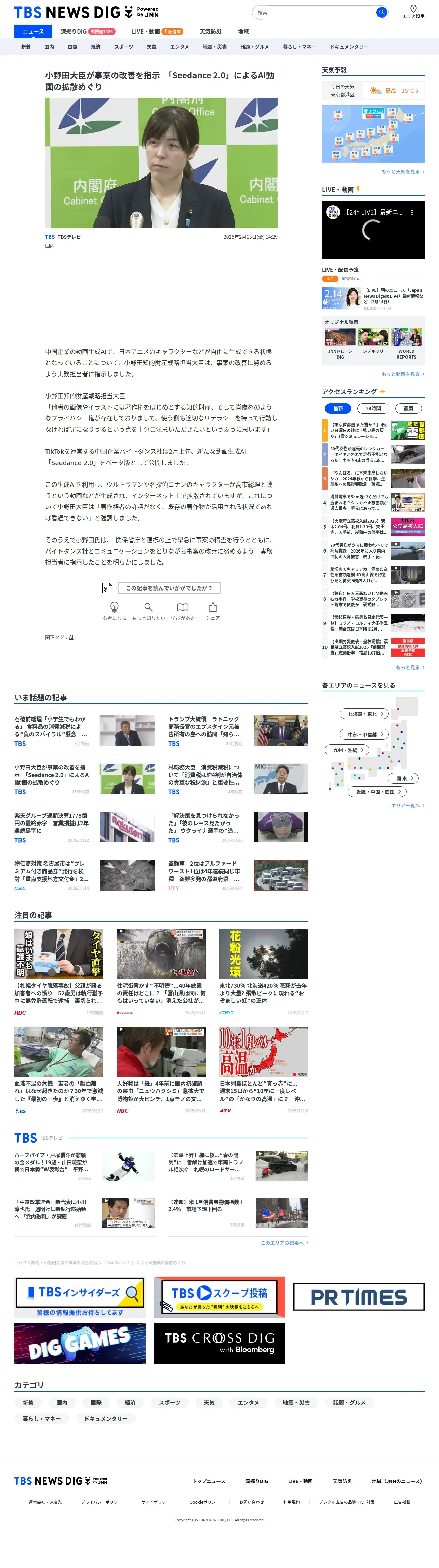This screenshot has height=1568, width=439.
Task: Open rank 1 東京首都圏 snow article
Action: tap(373, 430)
